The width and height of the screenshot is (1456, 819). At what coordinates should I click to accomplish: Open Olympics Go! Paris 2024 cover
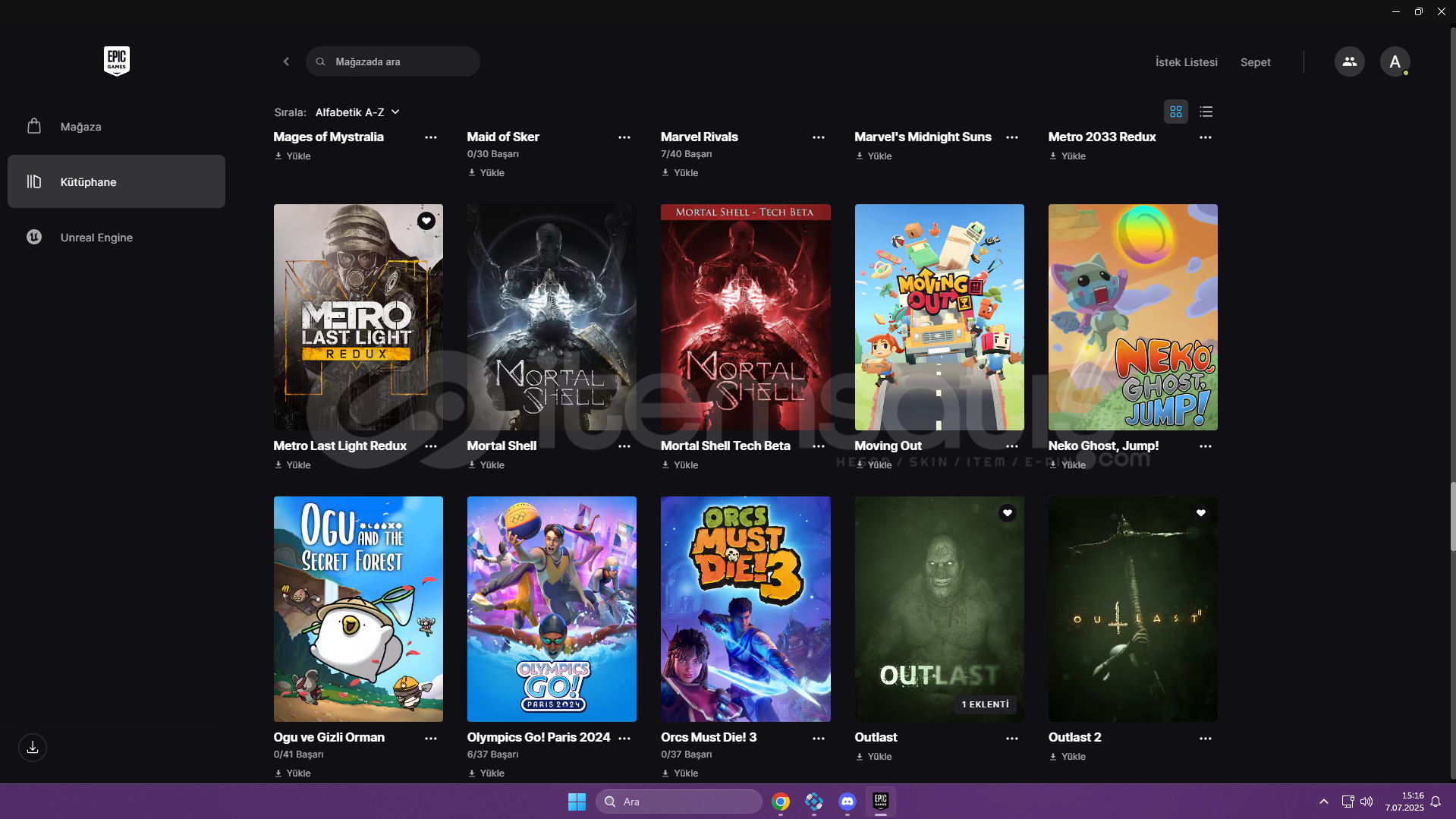[x=552, y=609]
